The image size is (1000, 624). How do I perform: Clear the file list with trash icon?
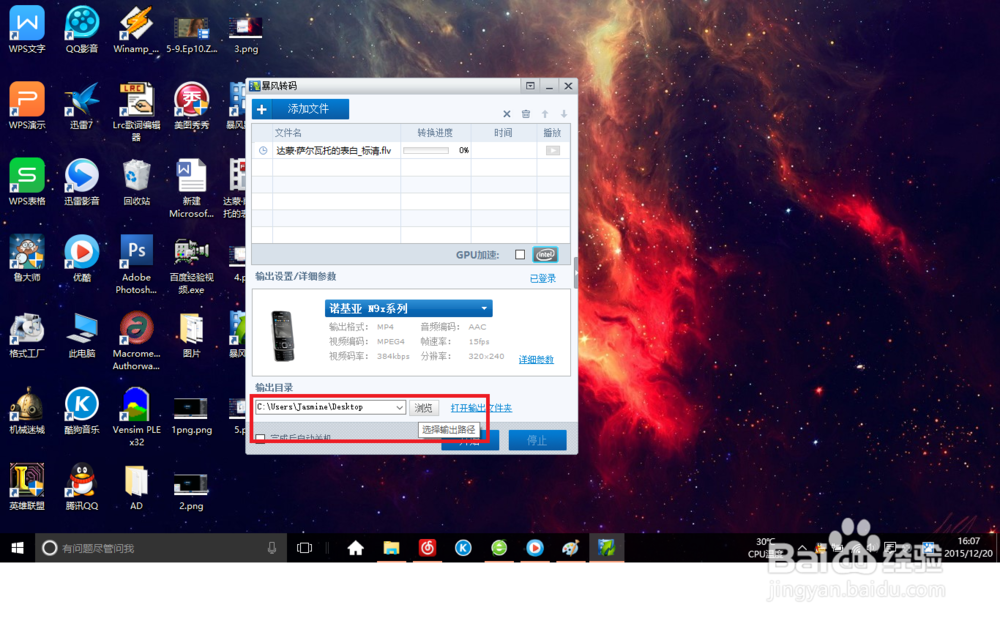526,114
